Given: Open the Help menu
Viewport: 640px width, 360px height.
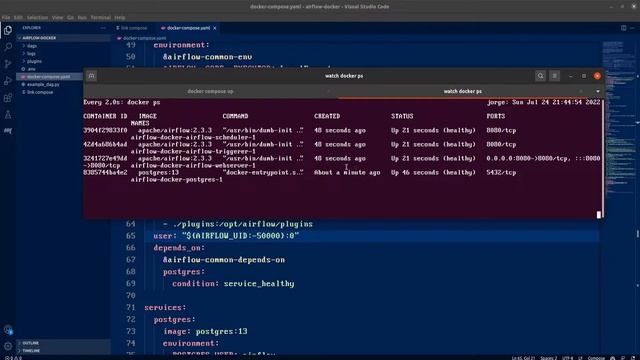Looking at the screenshot, I should 120,18.
